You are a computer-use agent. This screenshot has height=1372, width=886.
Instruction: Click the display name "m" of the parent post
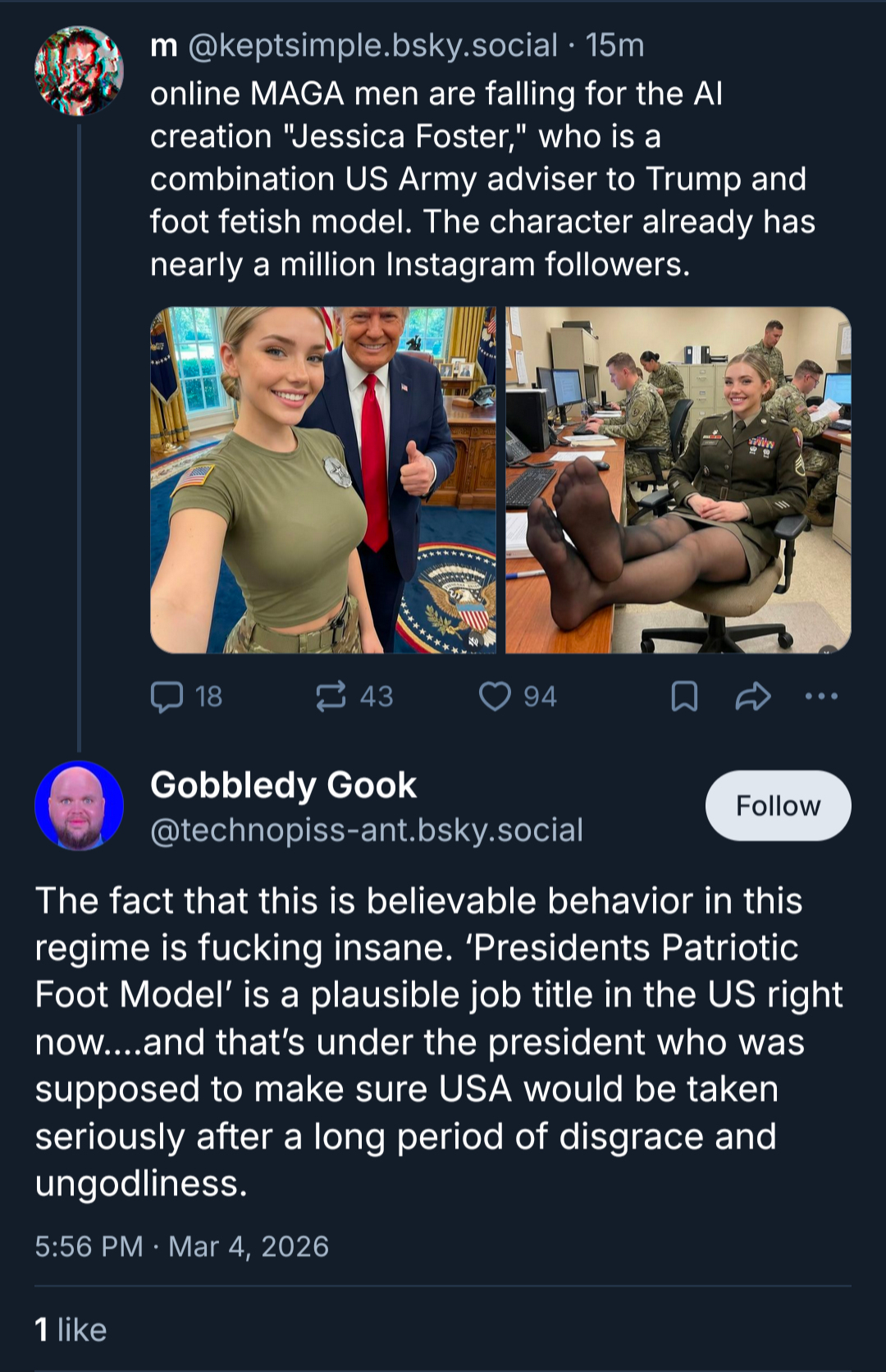click(x=164, y=45)
